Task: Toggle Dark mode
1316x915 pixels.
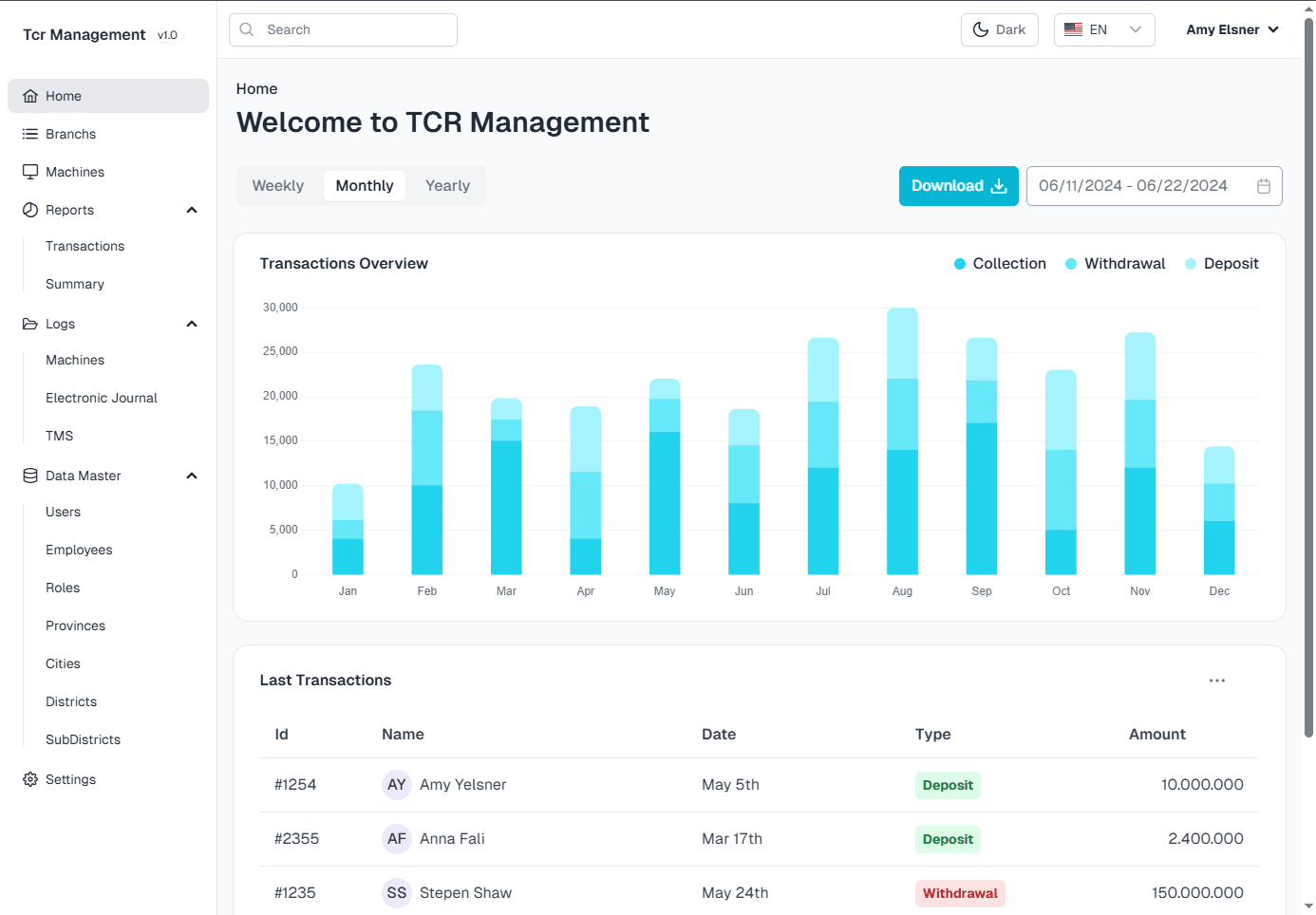Action: click(1000, 29)
